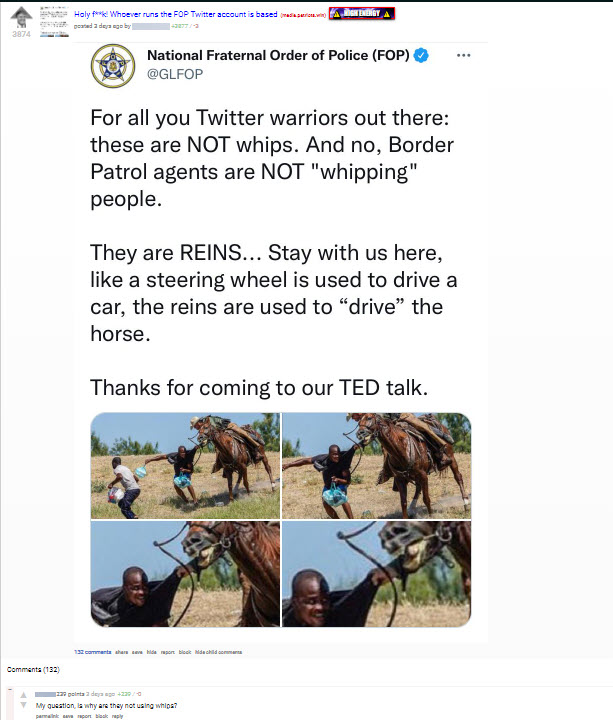
Task: Open the top-left tweet photo
Action: (184, 467)
